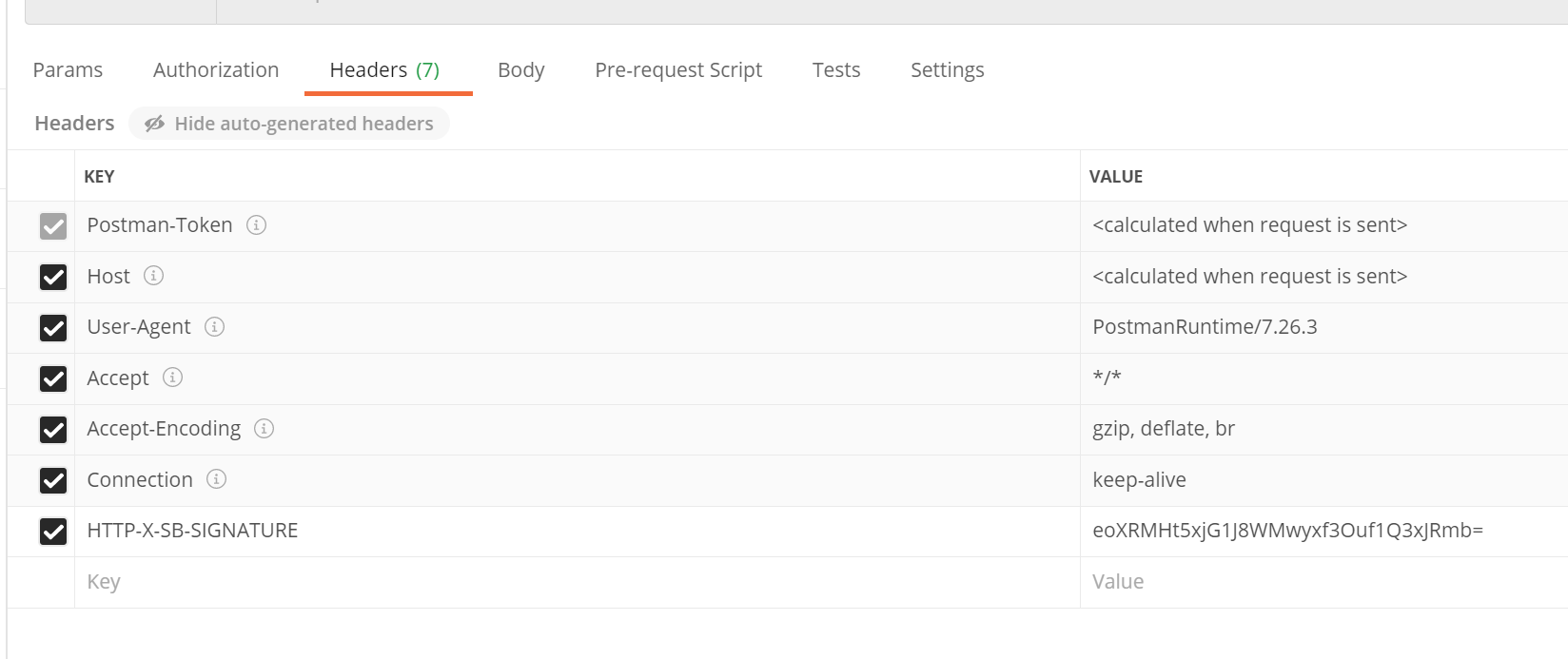The image size is (1568, 659).
Task: Toggle the Accept-Encoding header checkbox
Action: [x=53, y=430]
